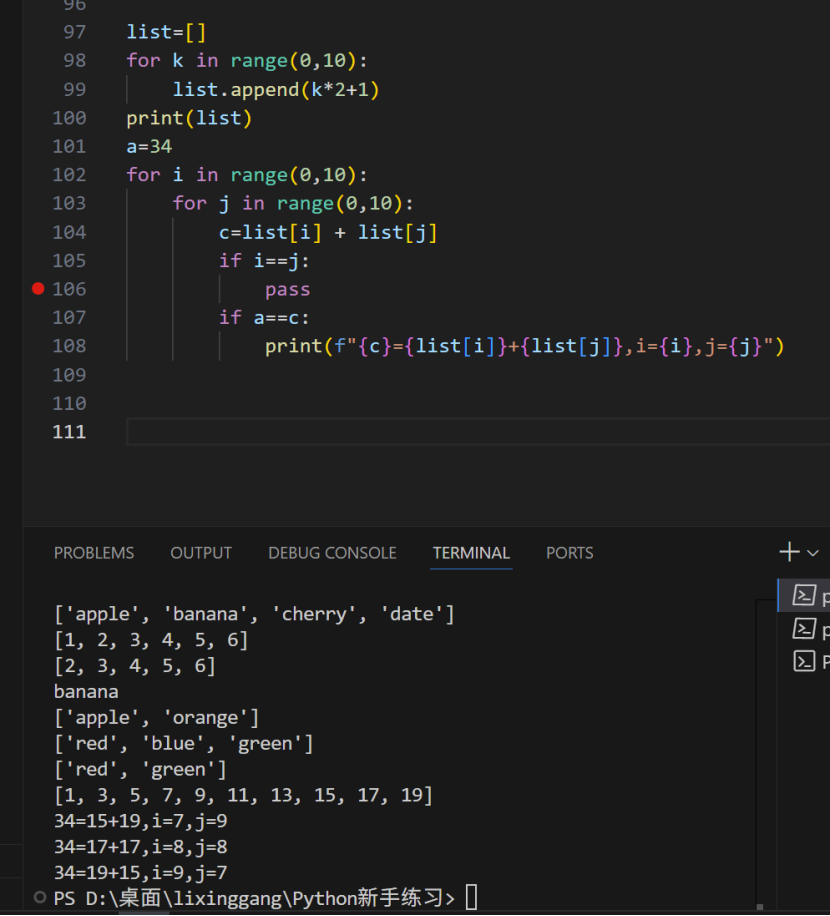The image size is (830, 916).
Task: Click 'if i==j:' on line 105
Action: click(x=264, y=261)
